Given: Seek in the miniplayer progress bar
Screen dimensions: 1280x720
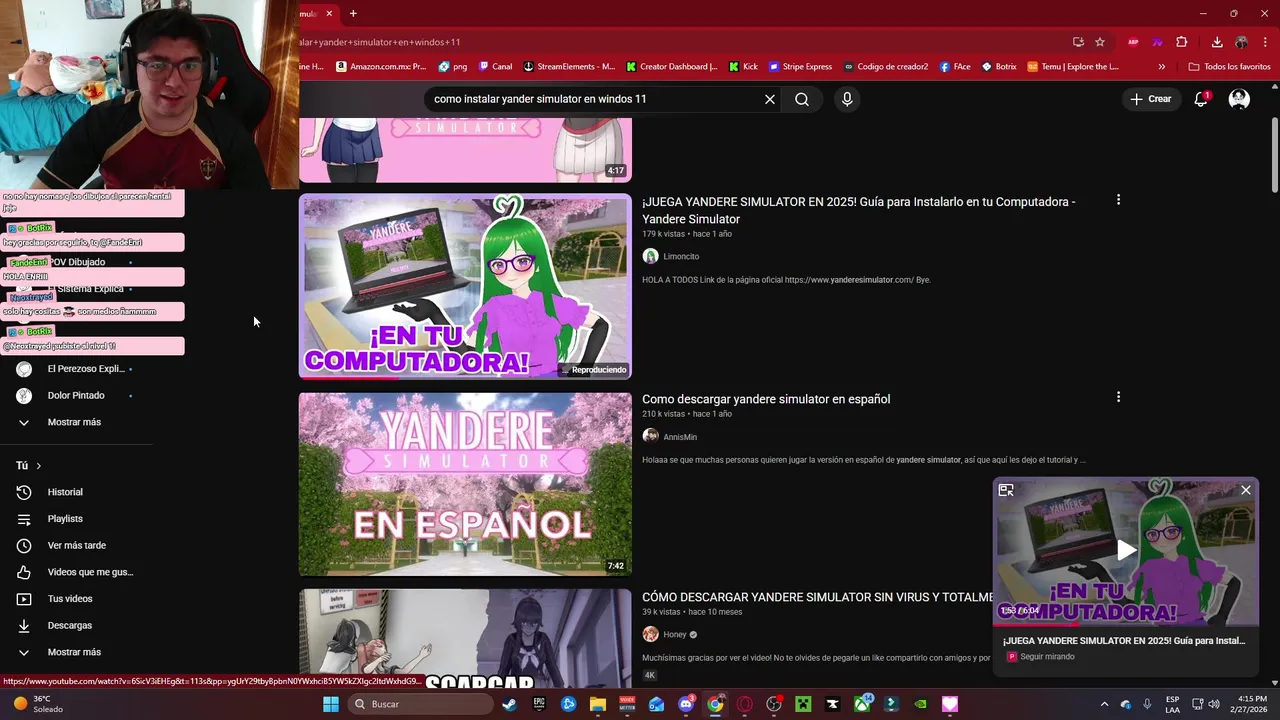Looking at the screenshot, I should tap(1126, 625).
